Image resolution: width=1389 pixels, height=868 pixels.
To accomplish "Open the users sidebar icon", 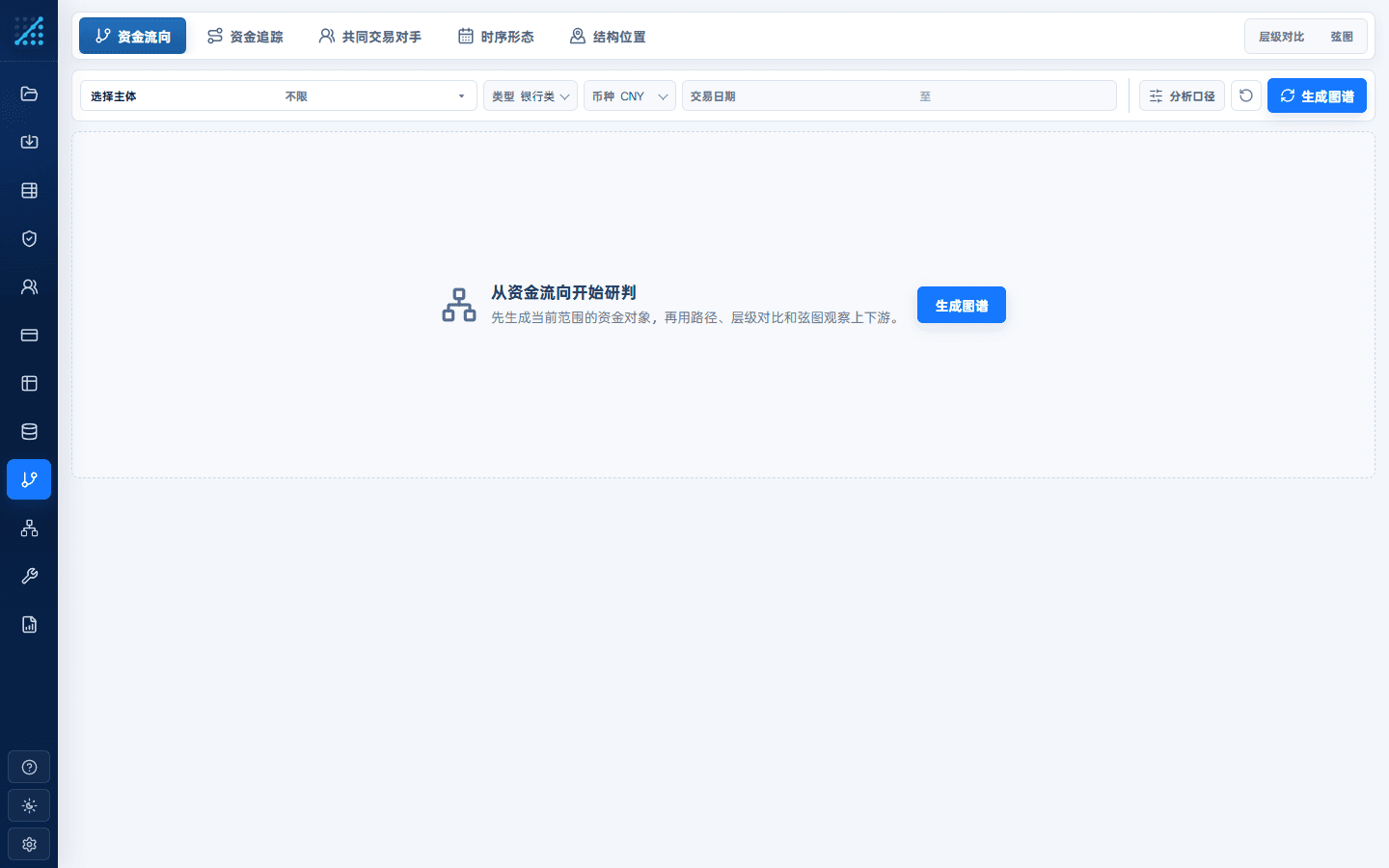I will coord(29,286).
